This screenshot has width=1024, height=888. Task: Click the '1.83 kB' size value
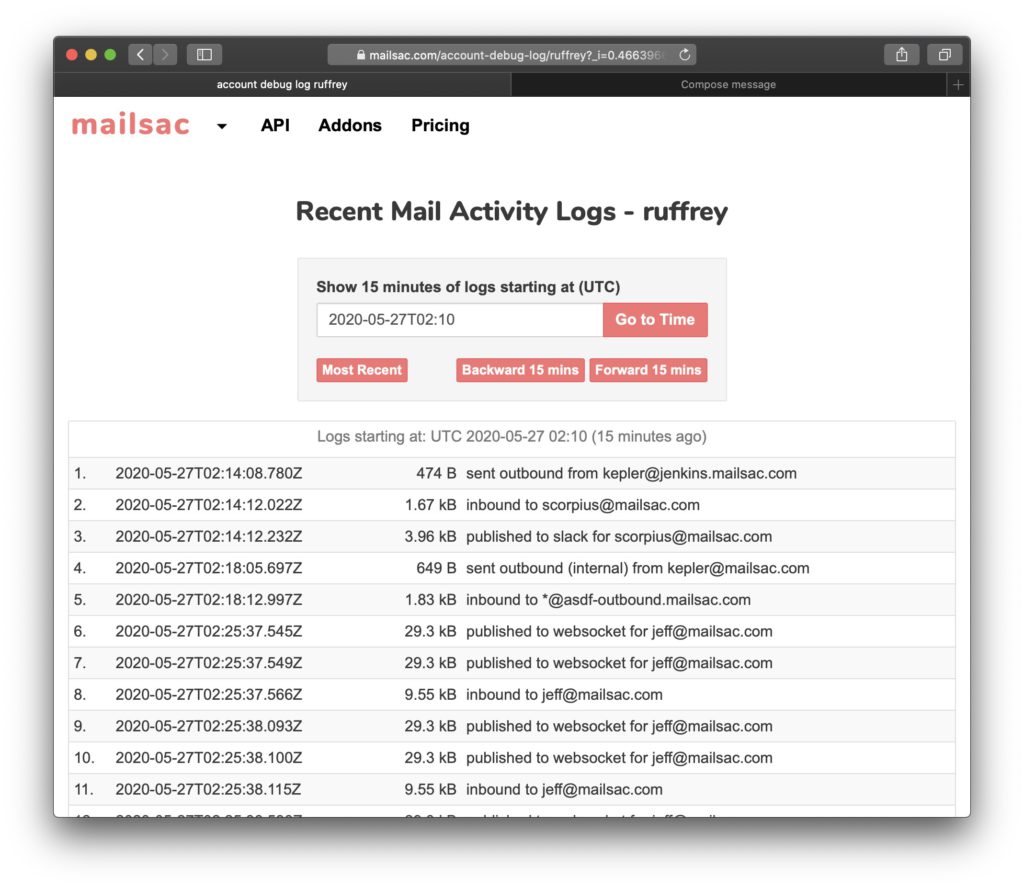tap(430, 599)
